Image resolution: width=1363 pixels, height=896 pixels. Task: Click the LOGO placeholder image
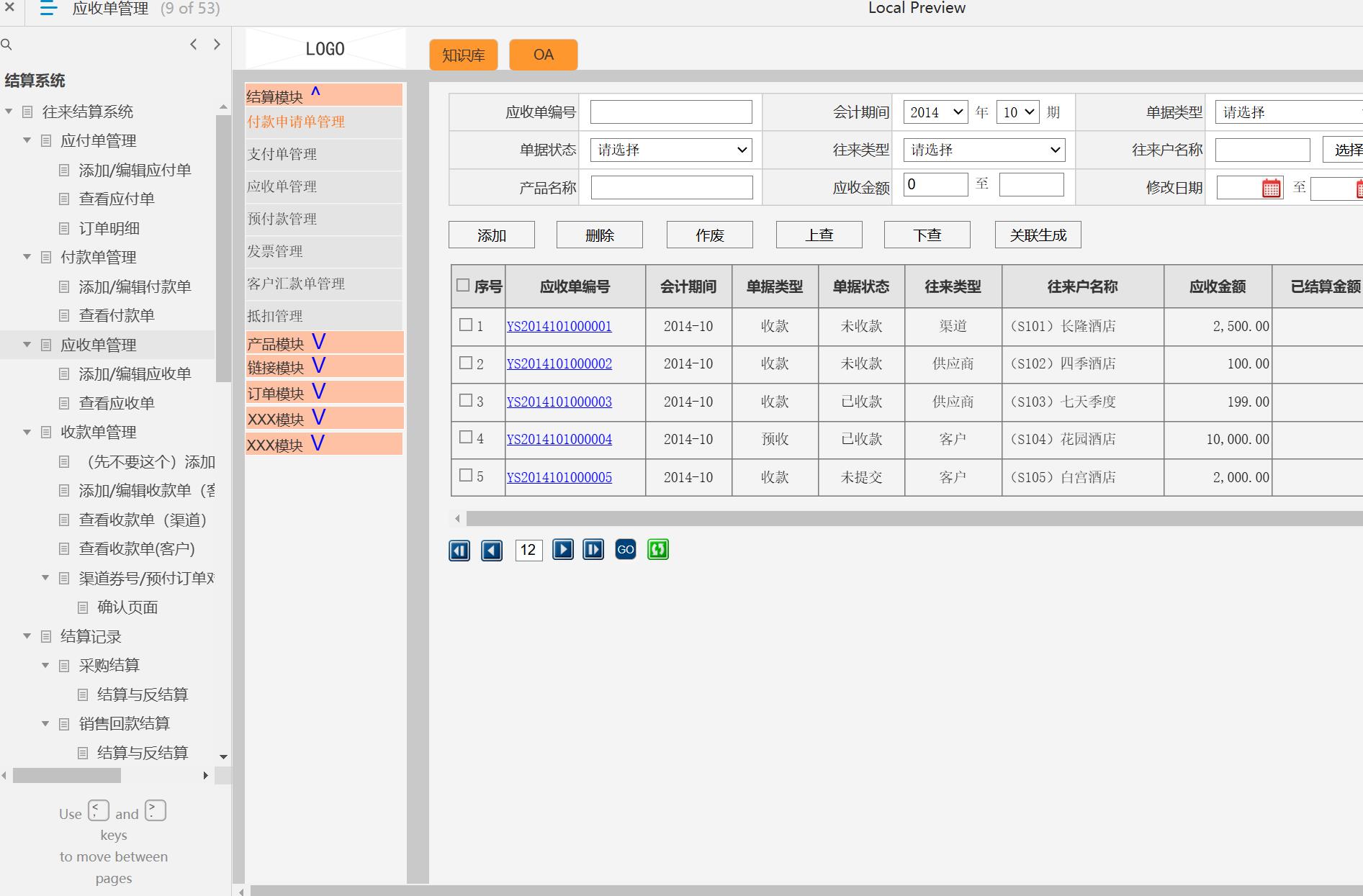(x=325, y=49)
